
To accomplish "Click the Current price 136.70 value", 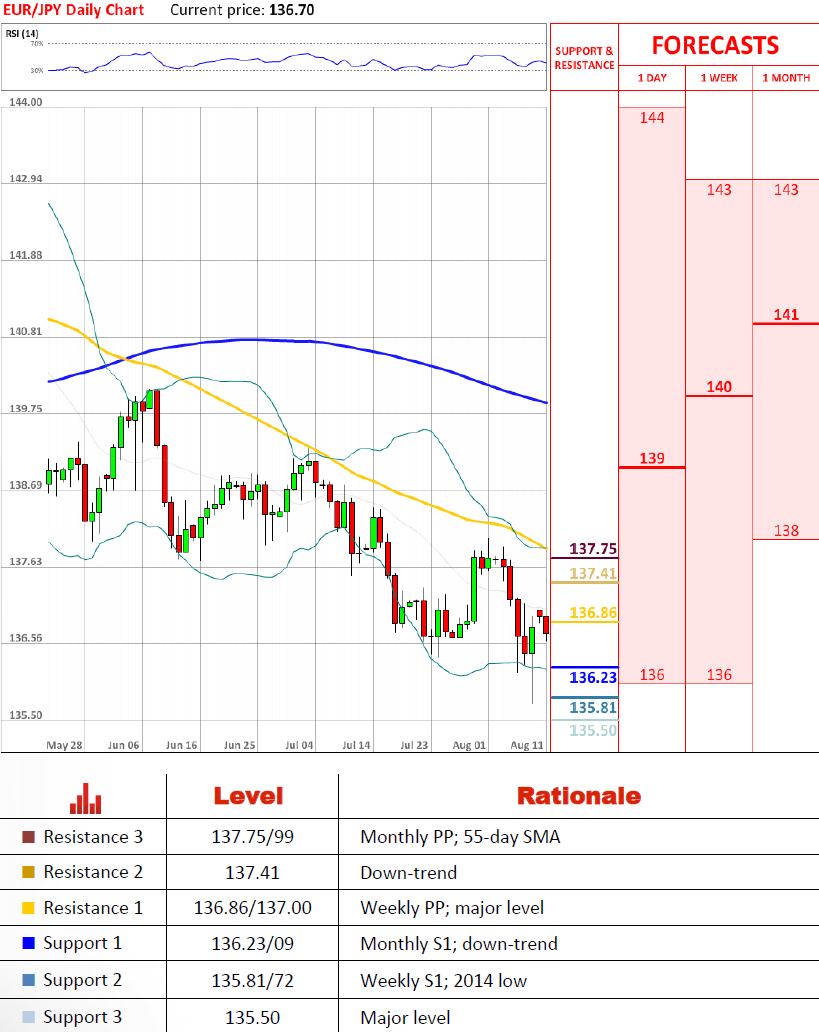I will (x=292, y=11).
